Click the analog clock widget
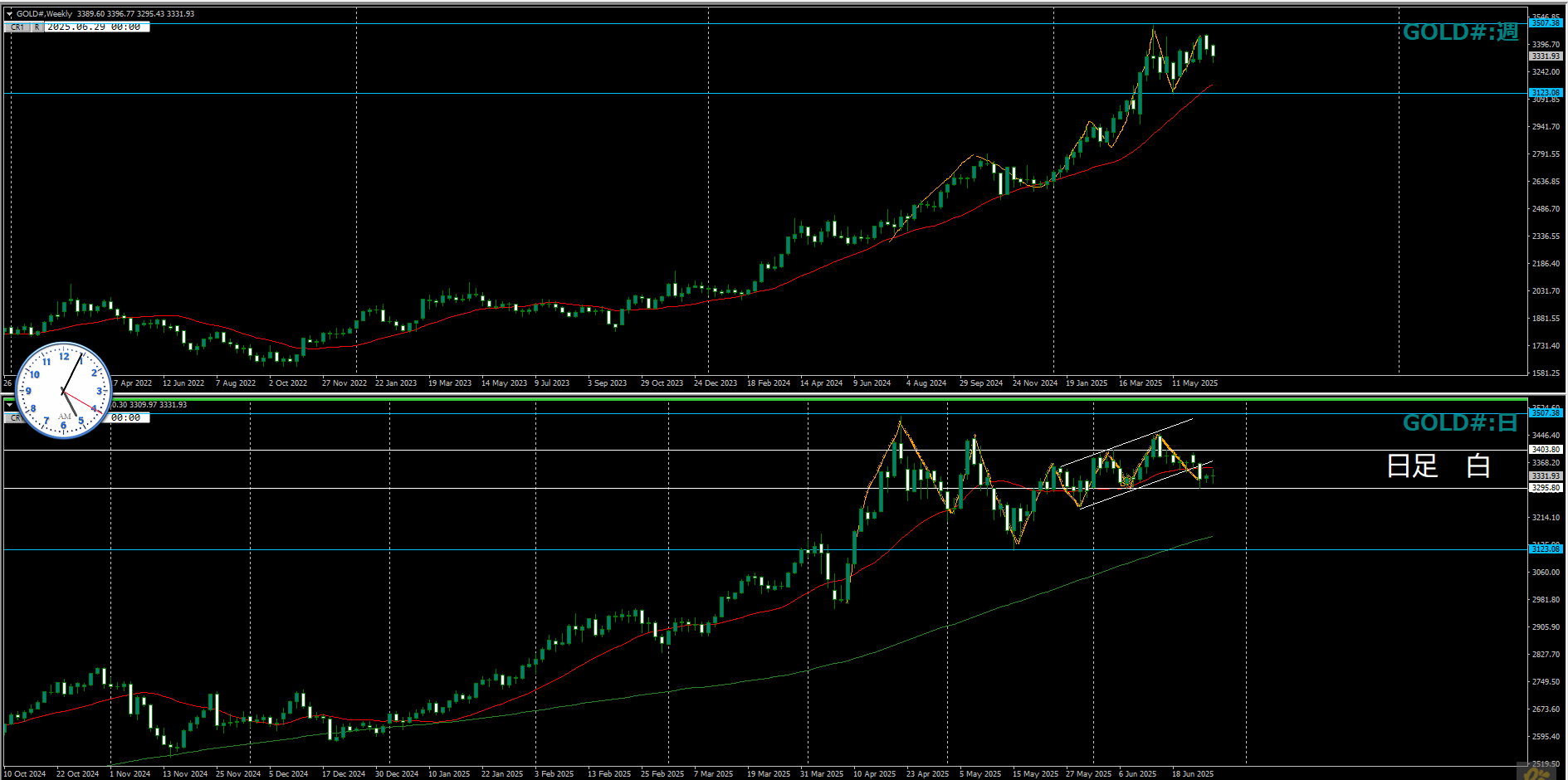The width and height of the screenshot is (1568, 780). [64, 390]
